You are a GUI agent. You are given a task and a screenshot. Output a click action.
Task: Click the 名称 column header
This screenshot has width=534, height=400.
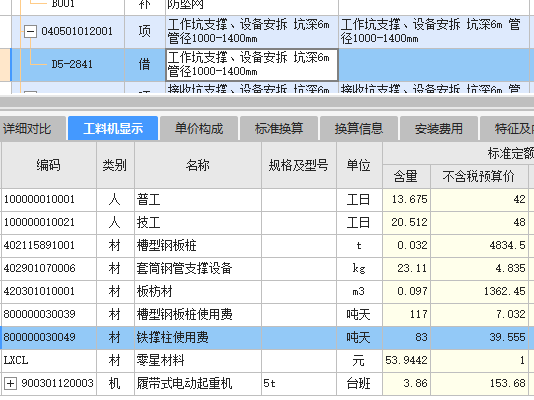tap(198, 165)
